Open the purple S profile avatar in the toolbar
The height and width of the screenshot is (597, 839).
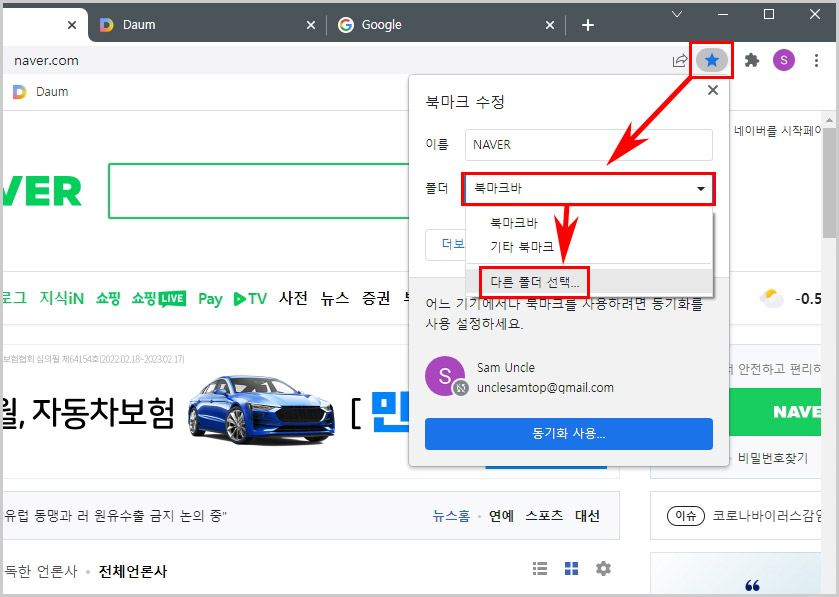pos(783,60)
